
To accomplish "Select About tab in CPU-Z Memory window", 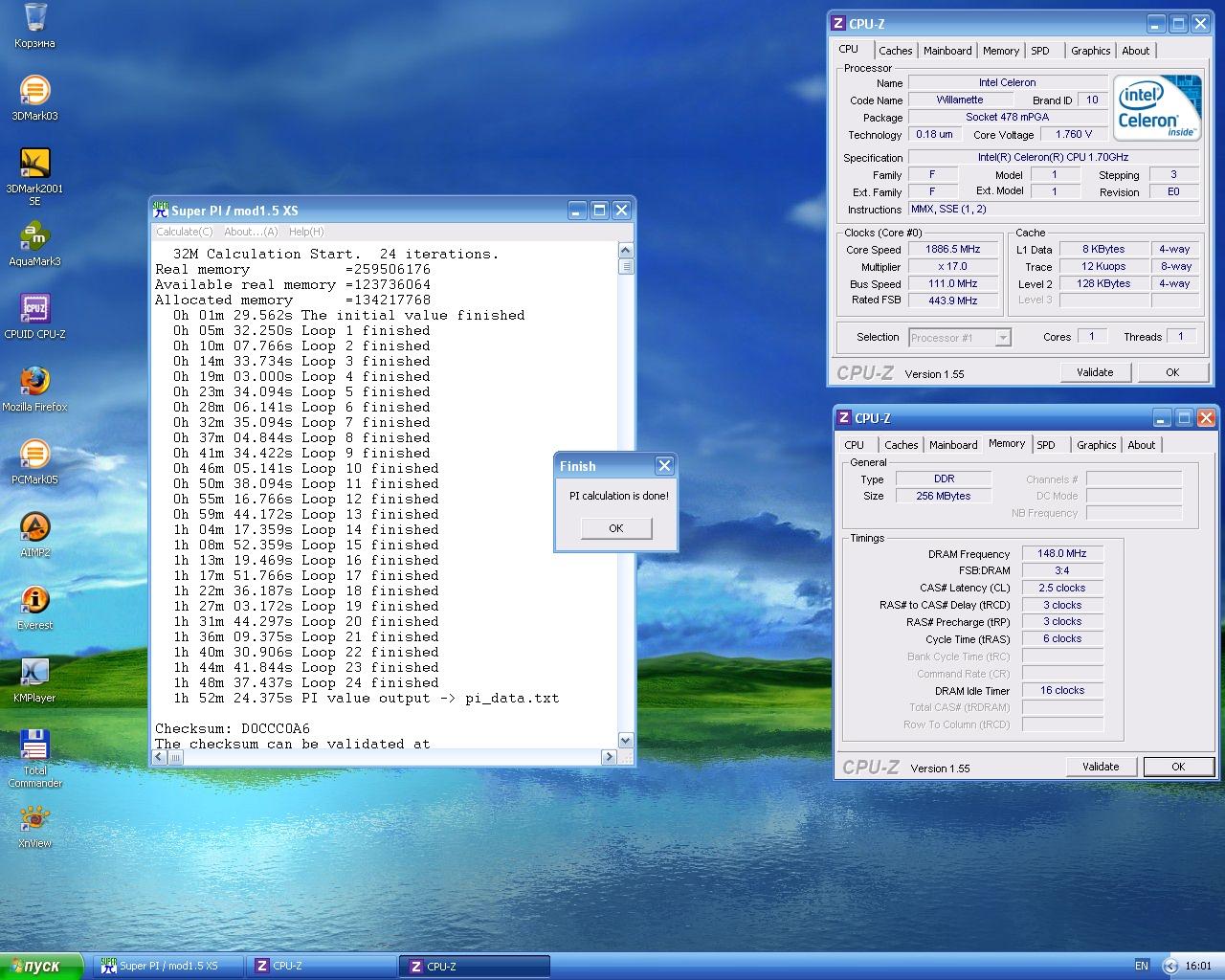I will click(x=1142, y=445).
